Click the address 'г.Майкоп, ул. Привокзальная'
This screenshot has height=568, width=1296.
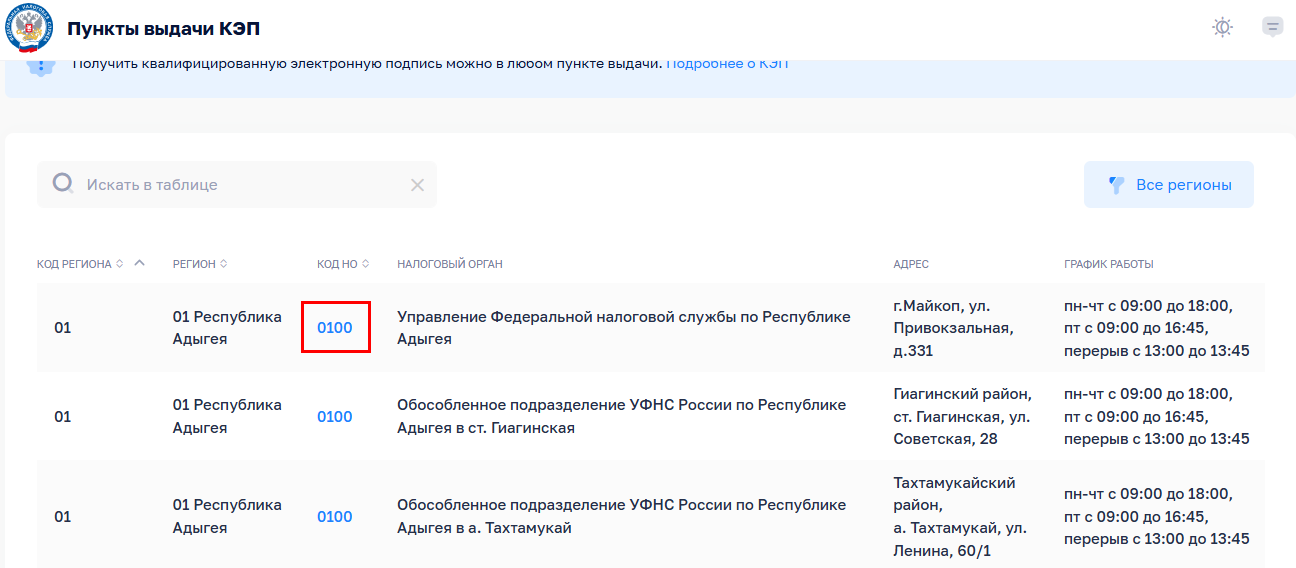coord(953,328)
